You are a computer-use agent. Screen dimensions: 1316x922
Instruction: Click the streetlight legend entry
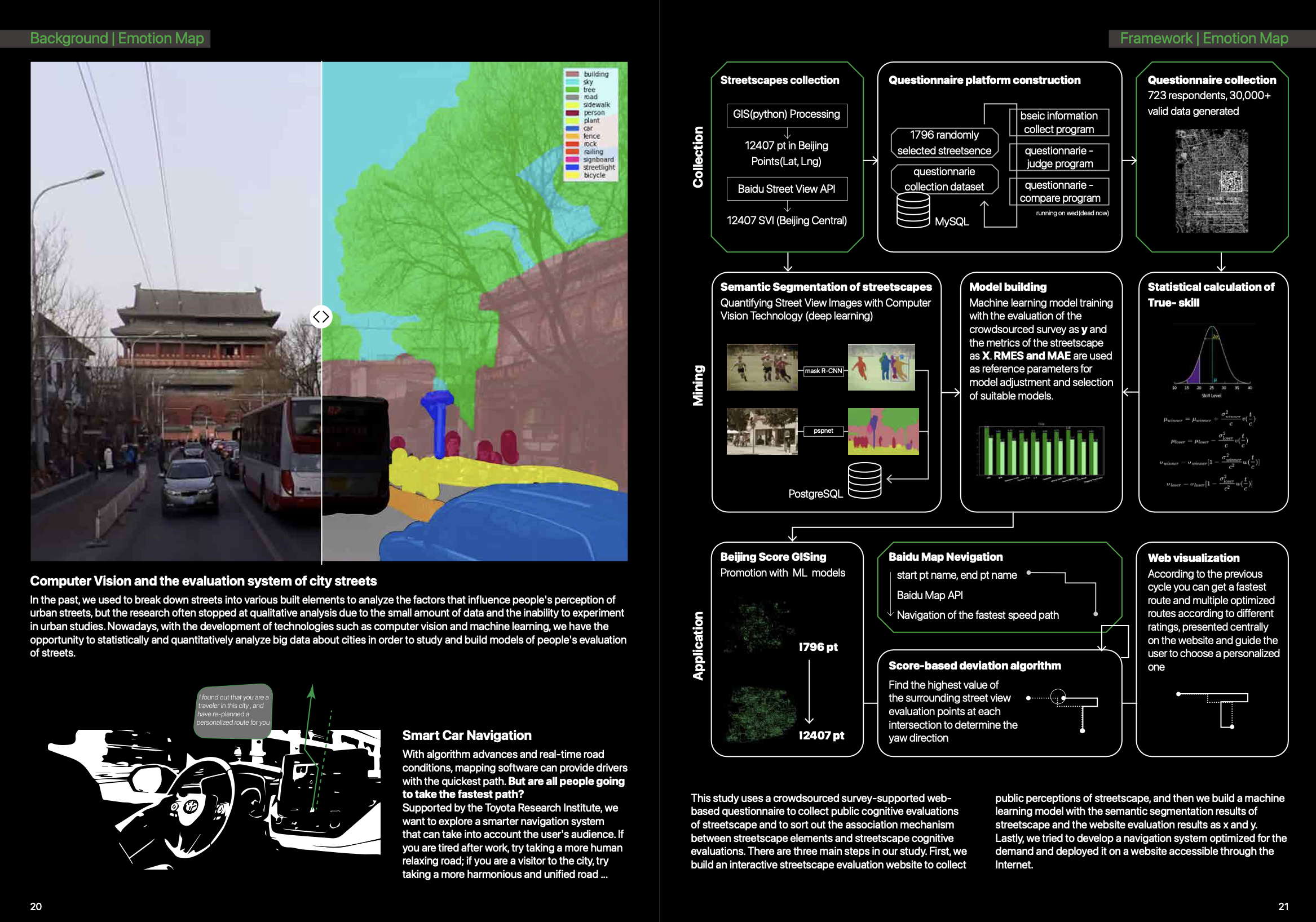[x=590, y=167]
